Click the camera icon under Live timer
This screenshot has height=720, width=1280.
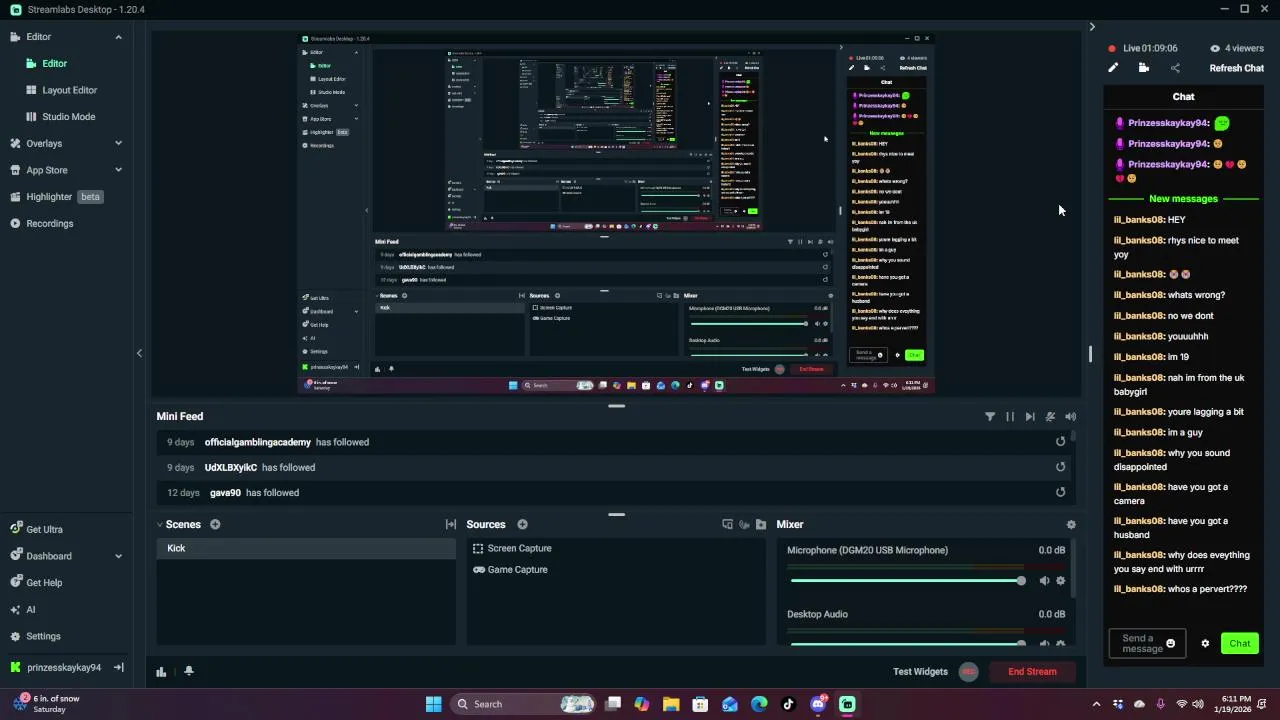1144,68
